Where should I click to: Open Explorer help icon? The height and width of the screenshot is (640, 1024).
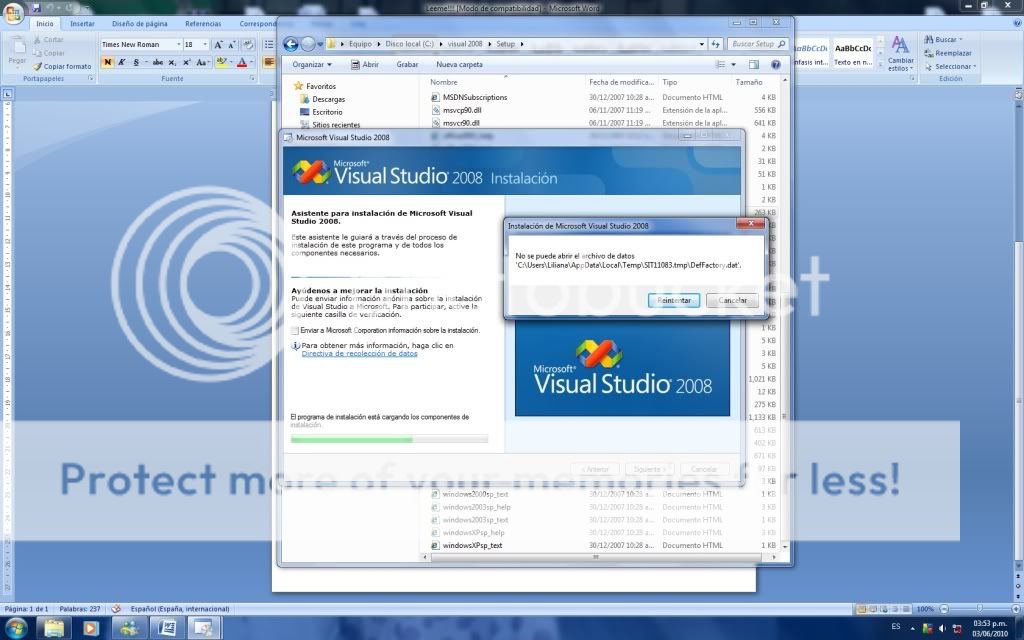click(775, 65)
